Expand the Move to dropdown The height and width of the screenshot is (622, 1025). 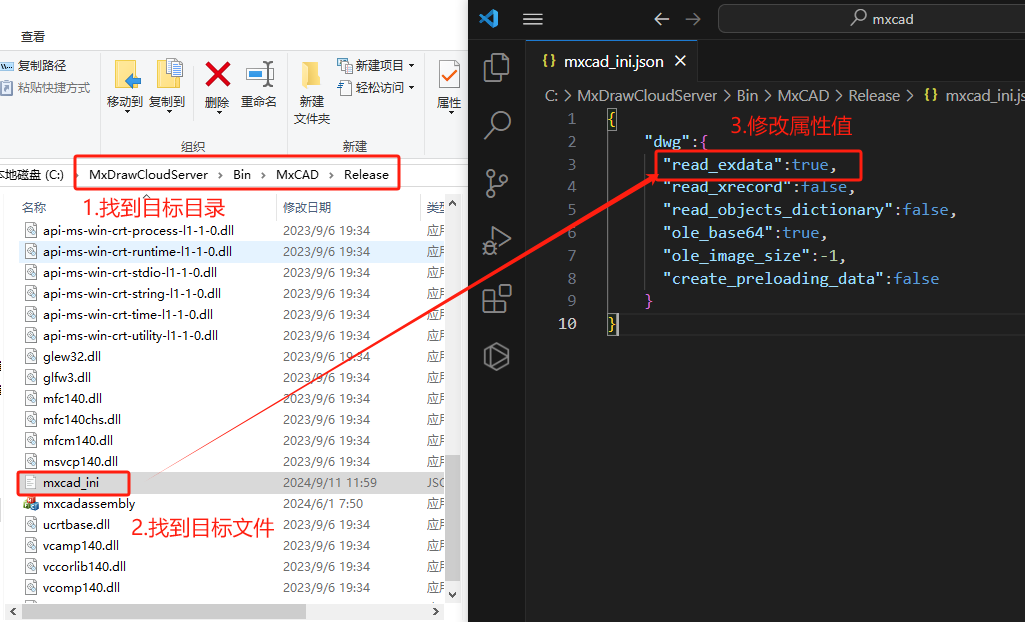125,102
